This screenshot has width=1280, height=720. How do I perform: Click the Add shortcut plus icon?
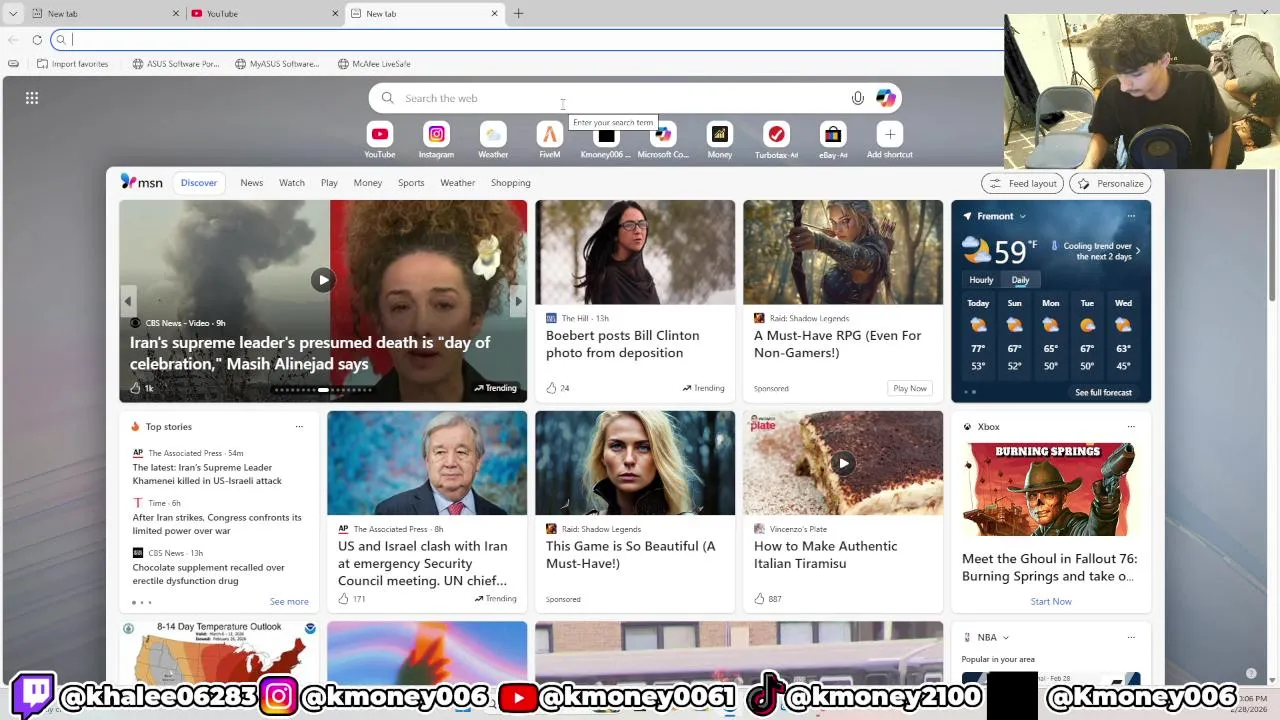pos(890,134)
